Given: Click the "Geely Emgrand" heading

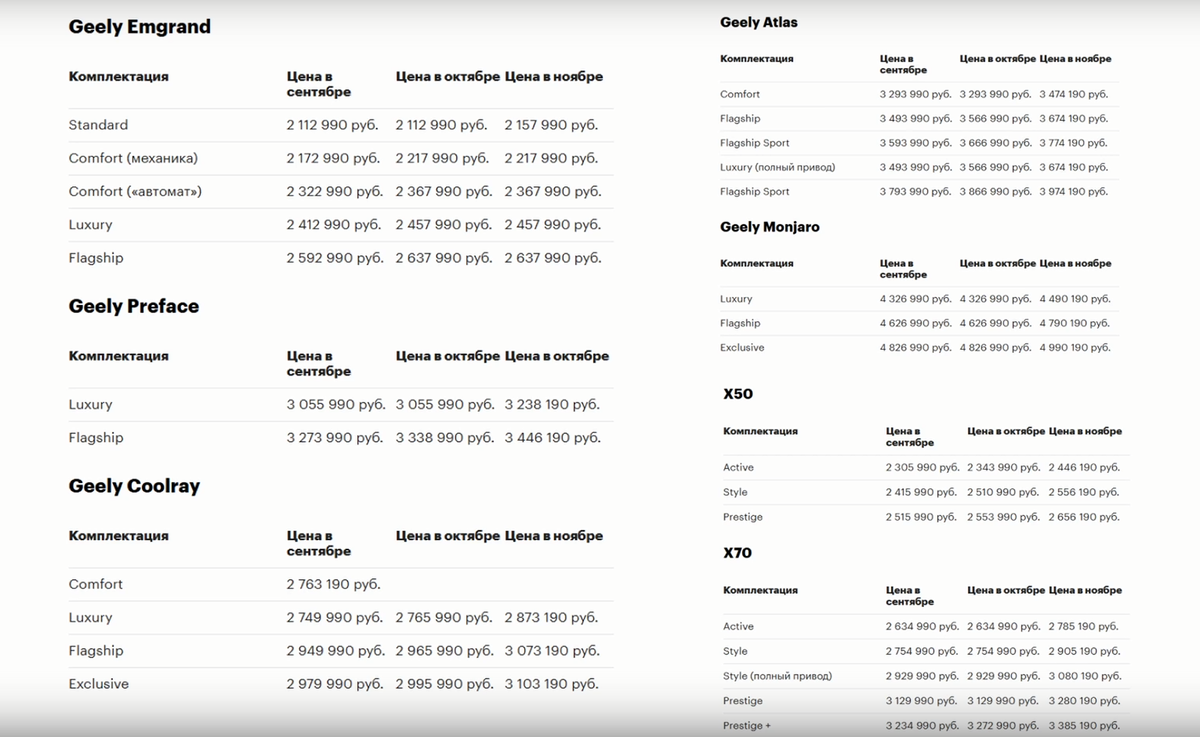Looking at the screenshot, I should [x=140, y=27].
